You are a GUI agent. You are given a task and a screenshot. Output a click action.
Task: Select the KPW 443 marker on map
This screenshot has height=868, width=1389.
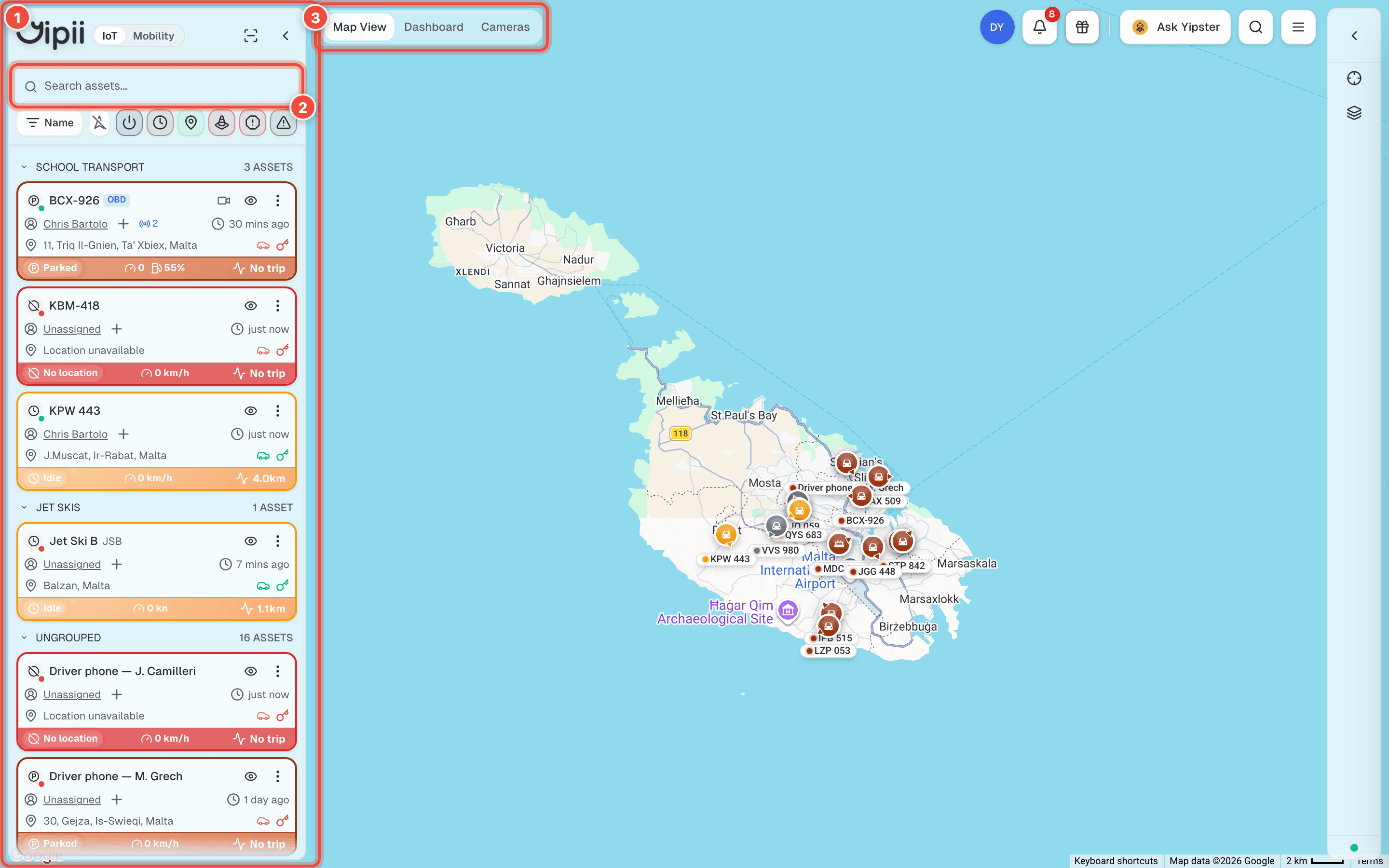coord(726,534)
